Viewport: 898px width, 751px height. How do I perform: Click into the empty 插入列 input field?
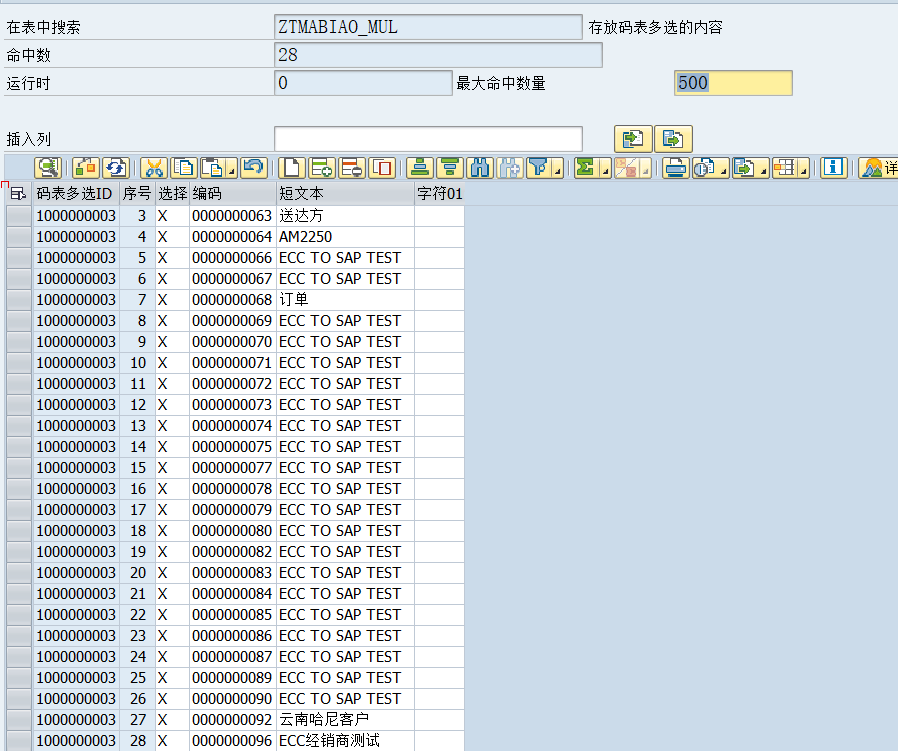point(428,139)
